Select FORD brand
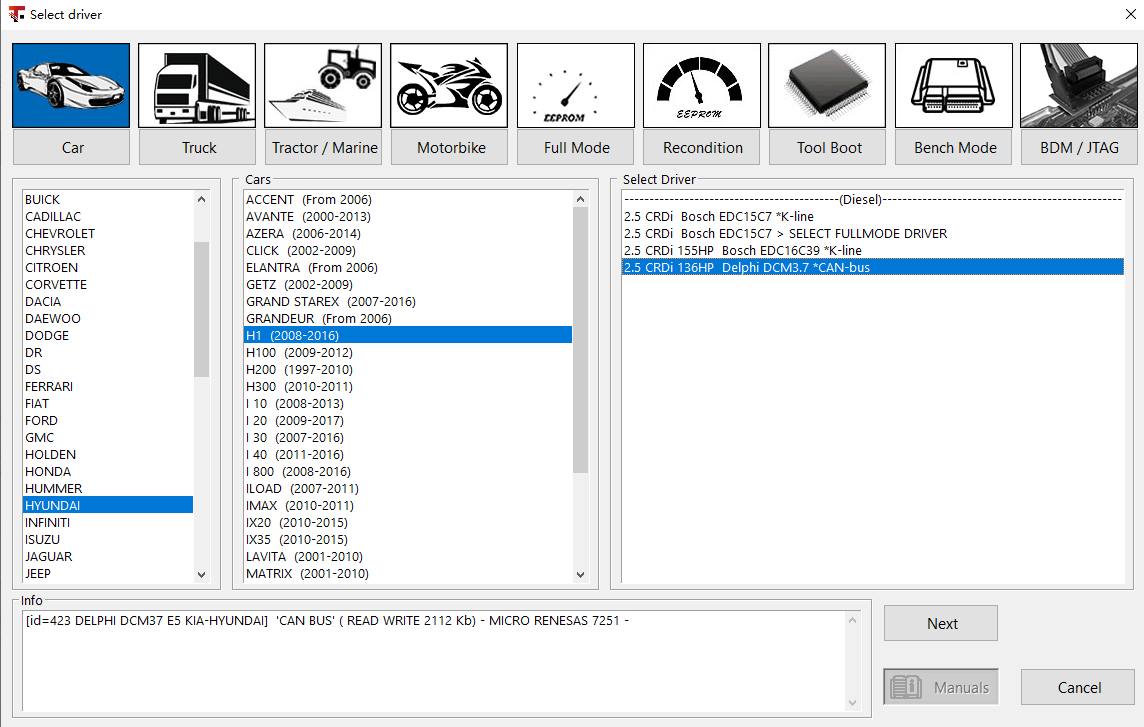This screenshot has height=727, width=1144. click(x=108, y=420)
